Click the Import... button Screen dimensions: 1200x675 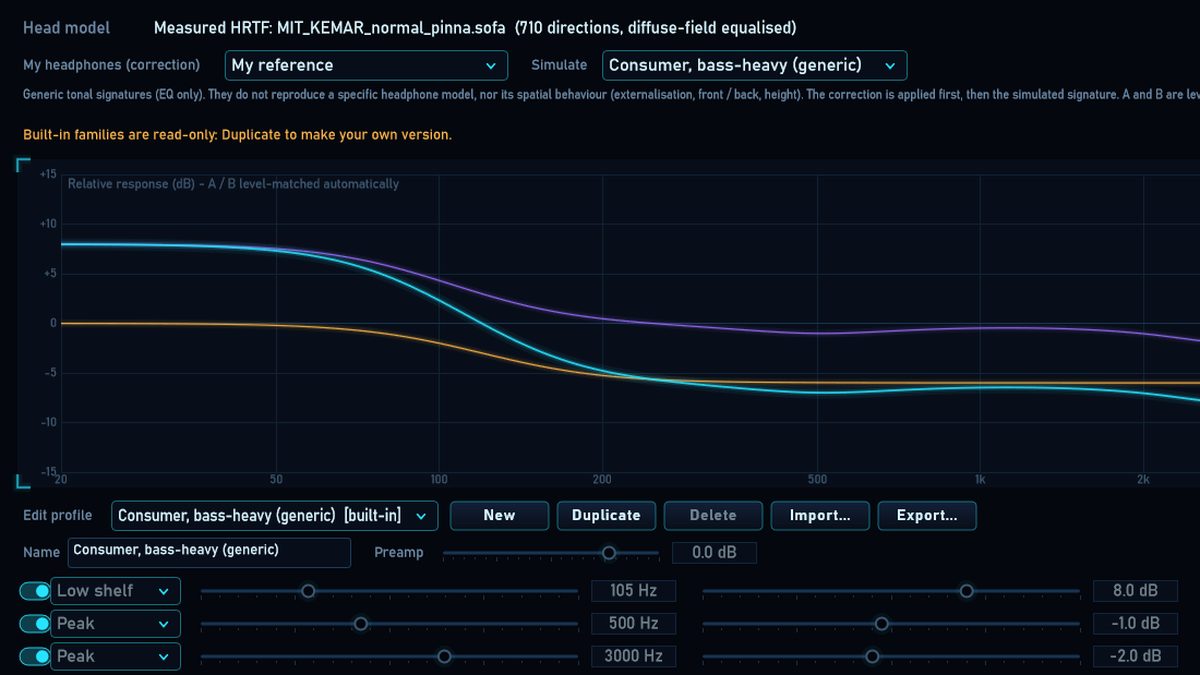(820, 516)
